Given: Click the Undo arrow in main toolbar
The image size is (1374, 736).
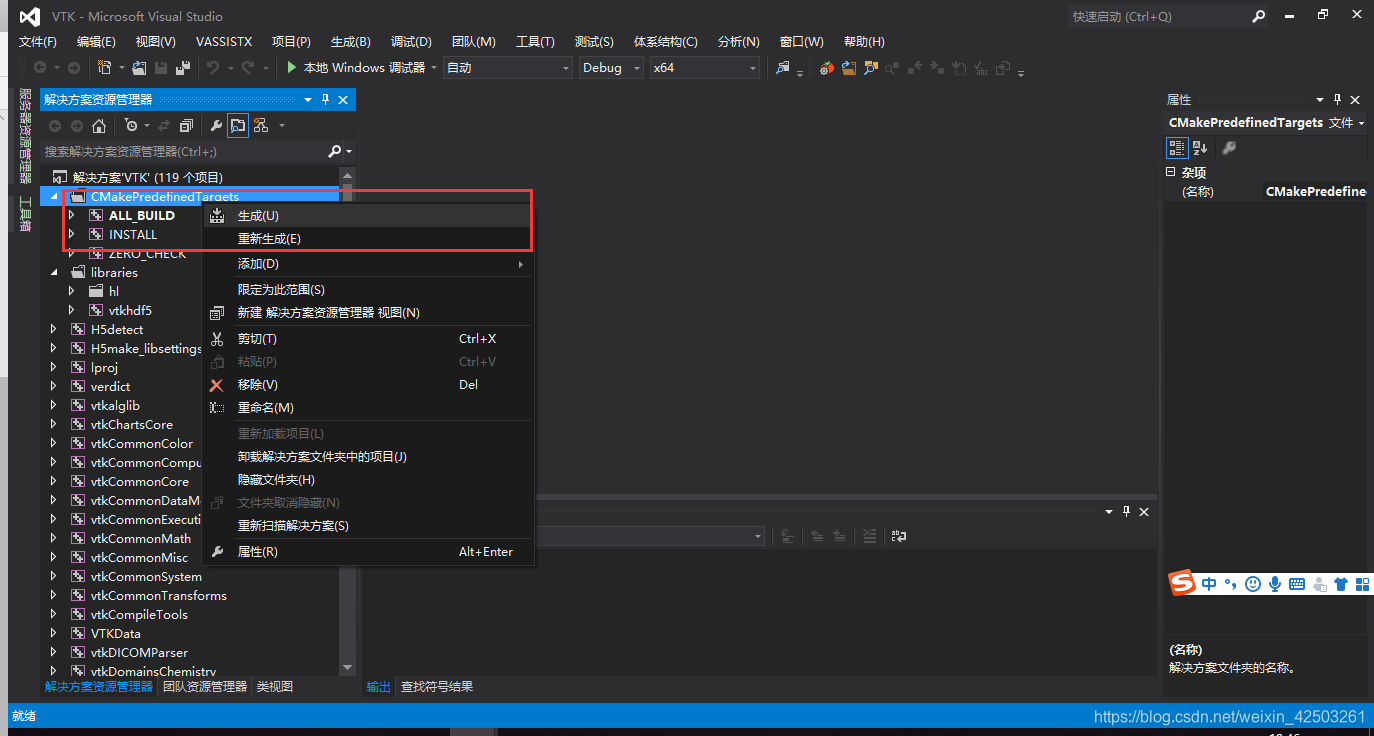Looking at the screenshot, I should click(x=212, y=68).
